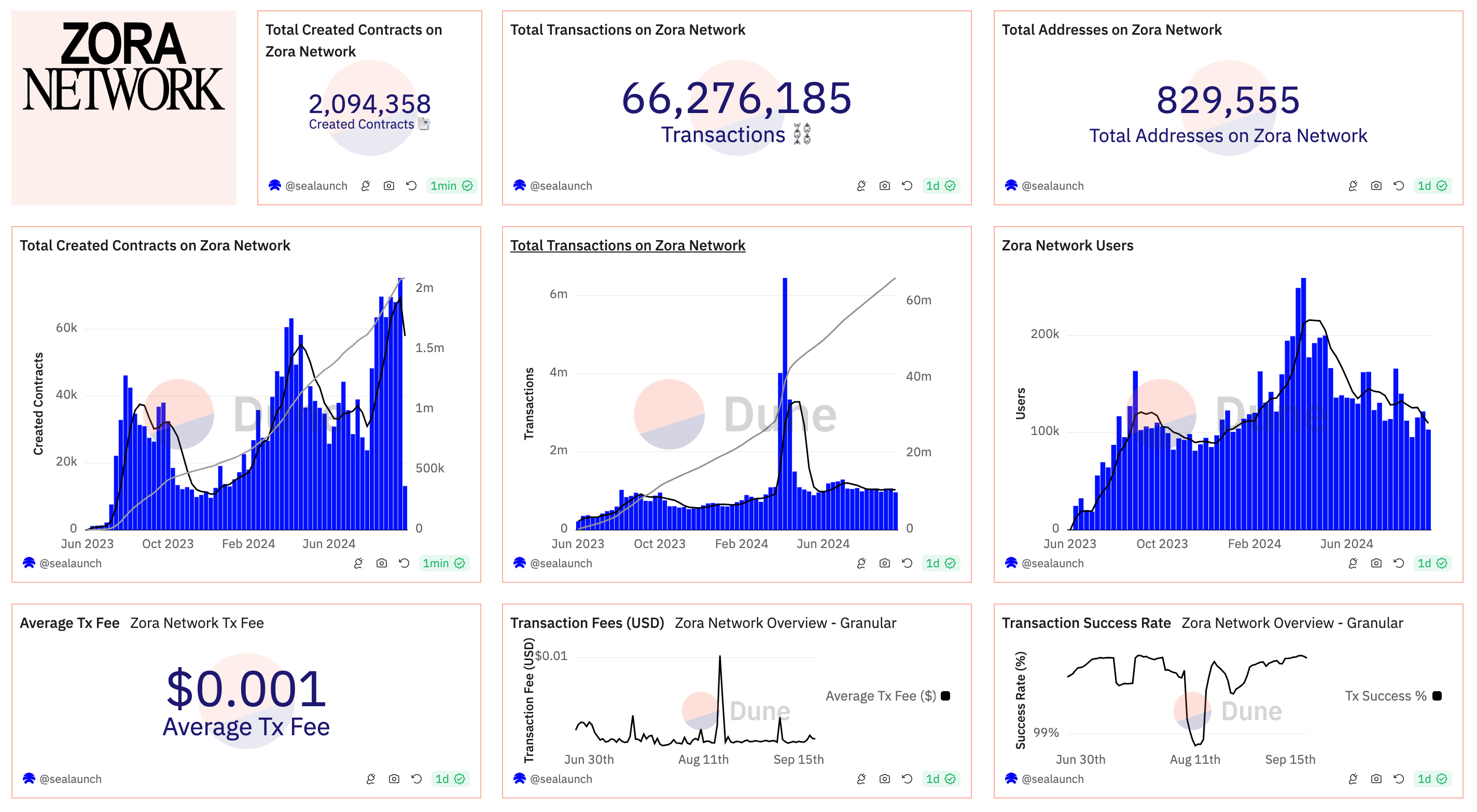Screen dimensions: 1477x812
Task: Click the camera icon under the Transaction Fees (USD) chart
Action: coord(885,779)
